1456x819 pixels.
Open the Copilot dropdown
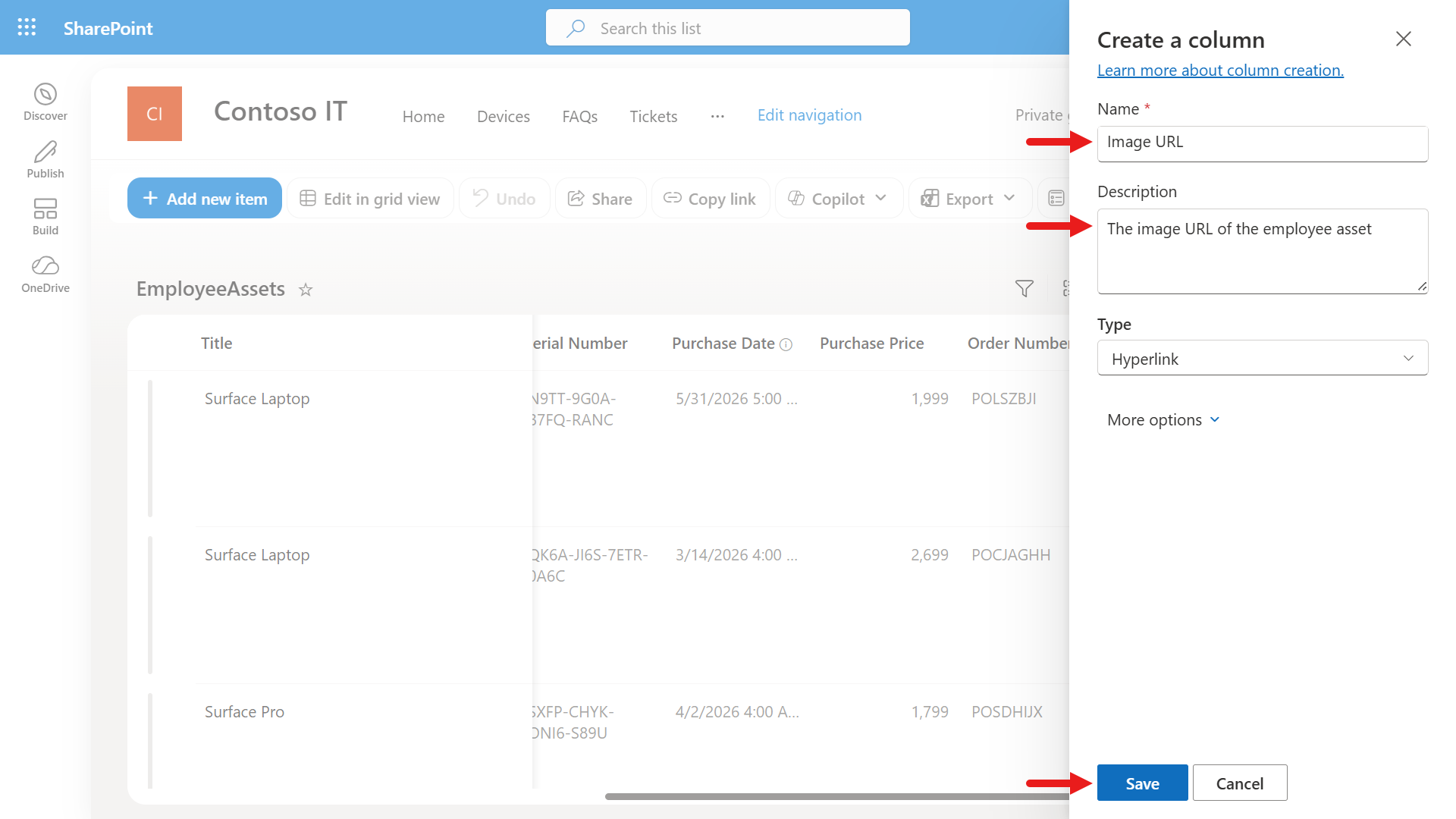[x=839, y=199]
